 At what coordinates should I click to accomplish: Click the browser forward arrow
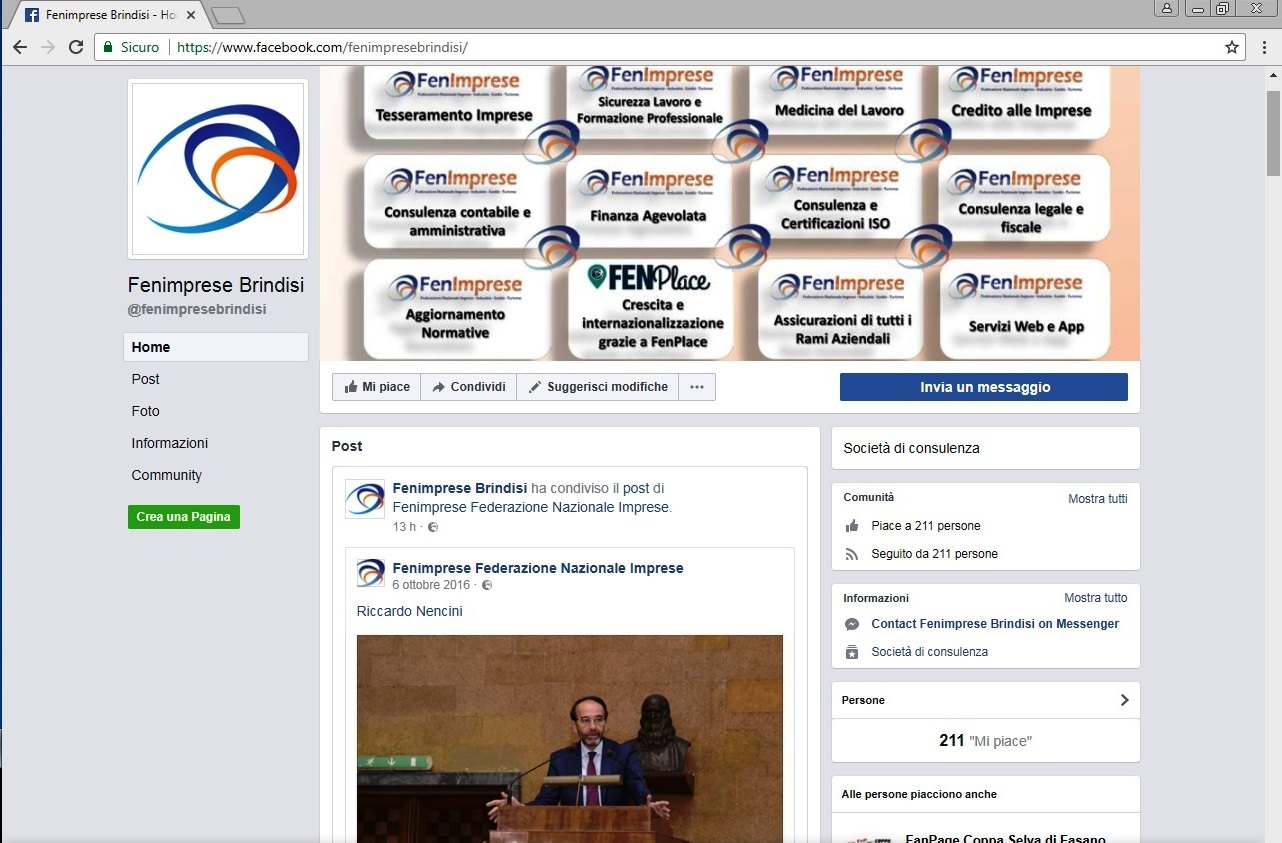[48, 47]
